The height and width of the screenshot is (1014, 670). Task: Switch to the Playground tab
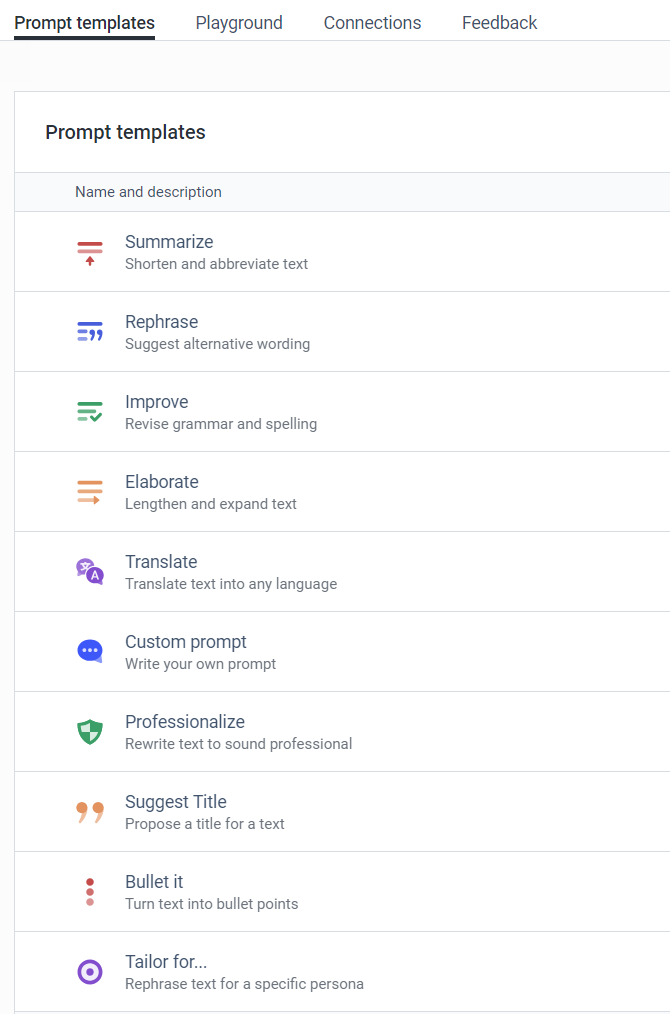click(x=239, y=23)
